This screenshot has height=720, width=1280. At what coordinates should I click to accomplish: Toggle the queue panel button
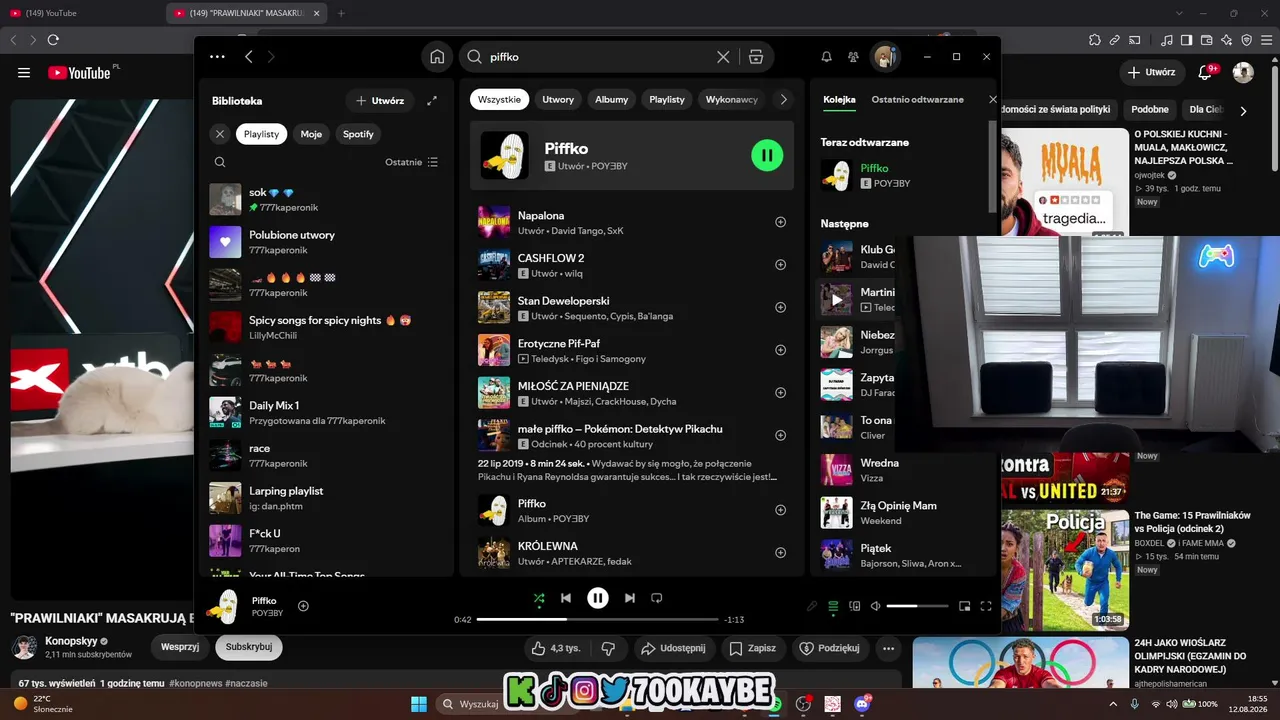pos(833,606)
